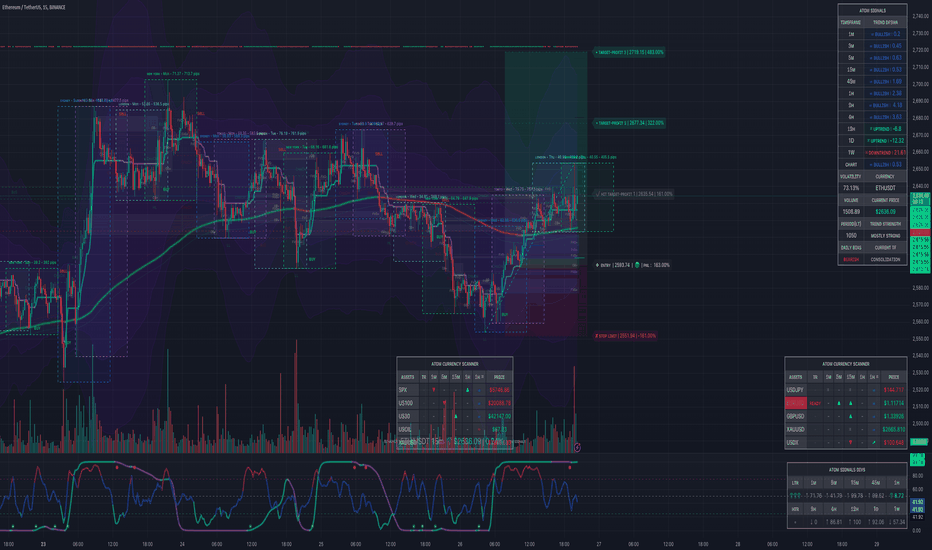
Task: Click the 12H UPTREND -6.8 cell
Action: (885, 129)
